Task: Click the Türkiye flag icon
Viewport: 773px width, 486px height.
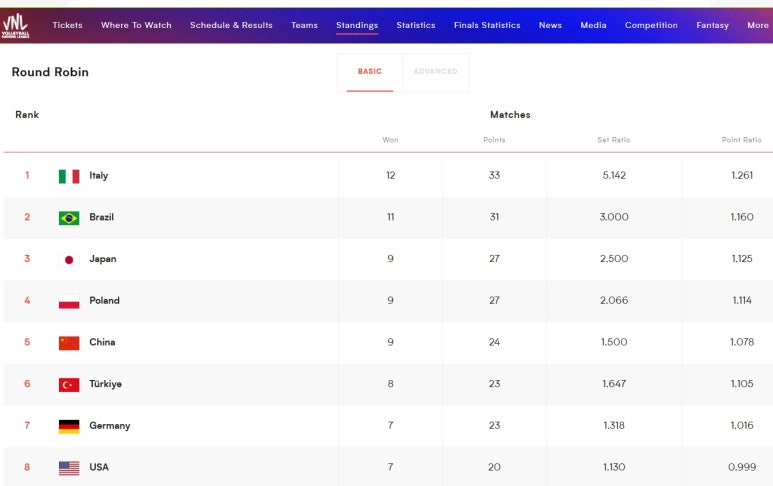Action: [69, 384]
